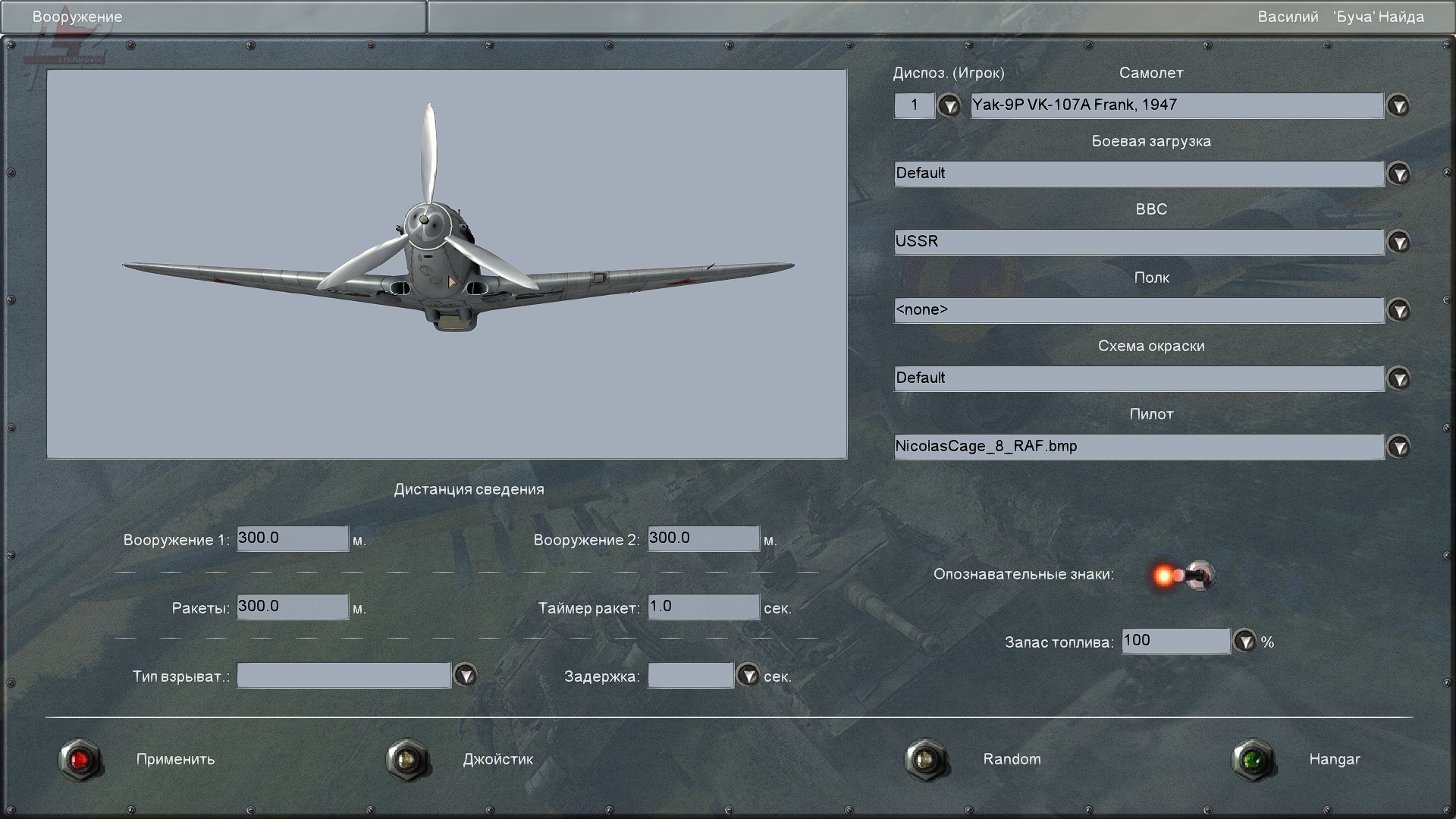
Task: Expand the Полк regiment dropdown arrow
Action: coord(1398,310)
